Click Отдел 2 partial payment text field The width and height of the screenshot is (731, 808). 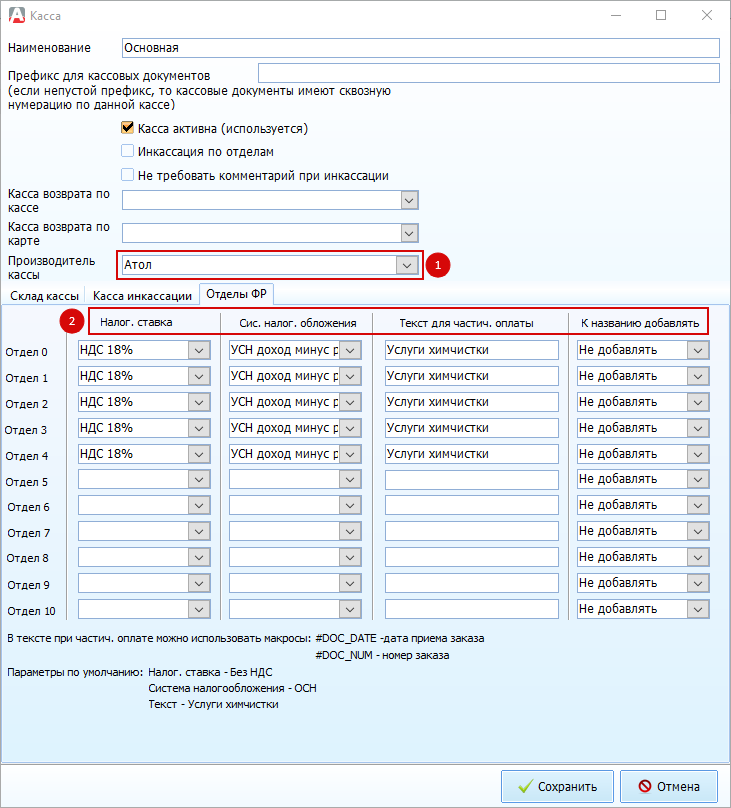click(x=471, y=402)
